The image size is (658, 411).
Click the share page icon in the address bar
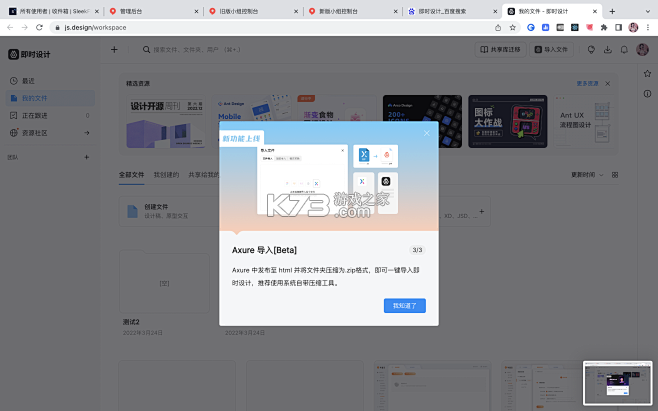(x=498, y=27)
